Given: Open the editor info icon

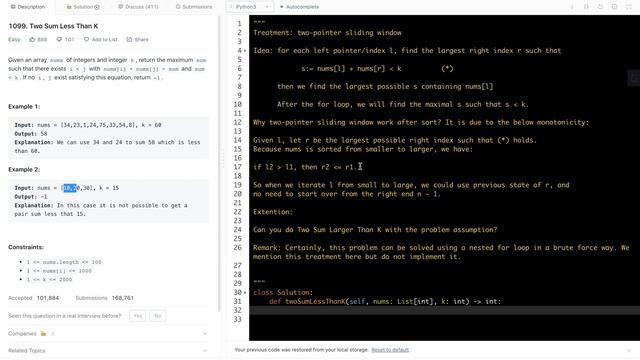Looking at the screenshot, I should tap(572, 7).
